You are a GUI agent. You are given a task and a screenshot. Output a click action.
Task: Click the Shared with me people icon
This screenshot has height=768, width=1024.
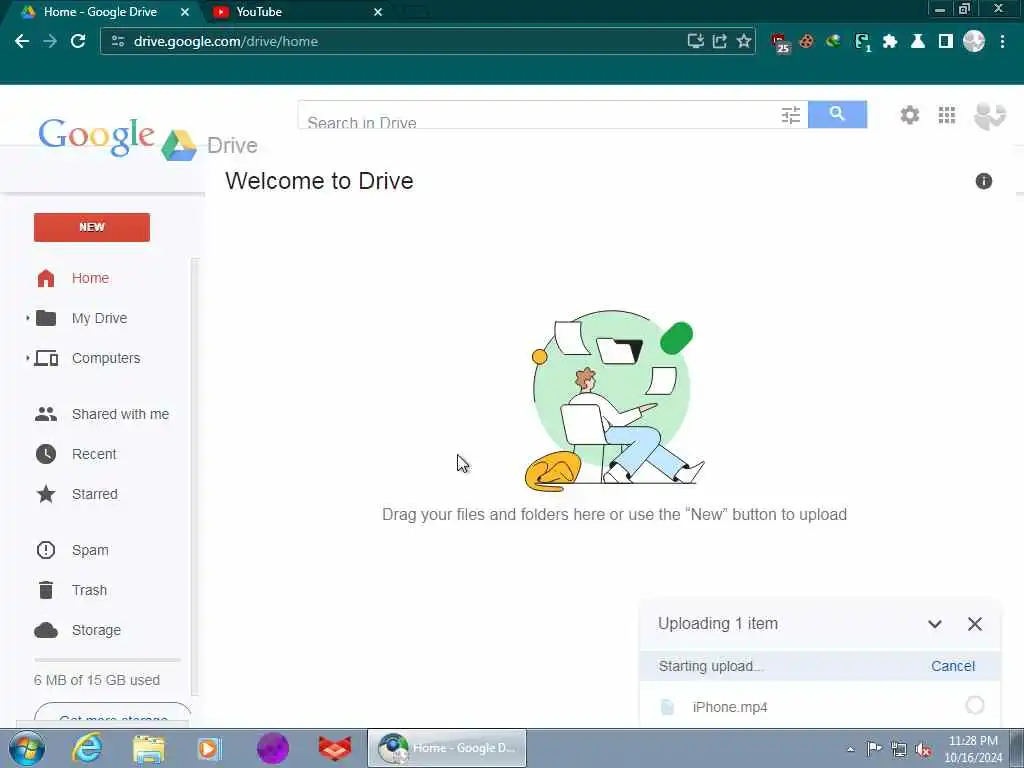pos(46,414)
